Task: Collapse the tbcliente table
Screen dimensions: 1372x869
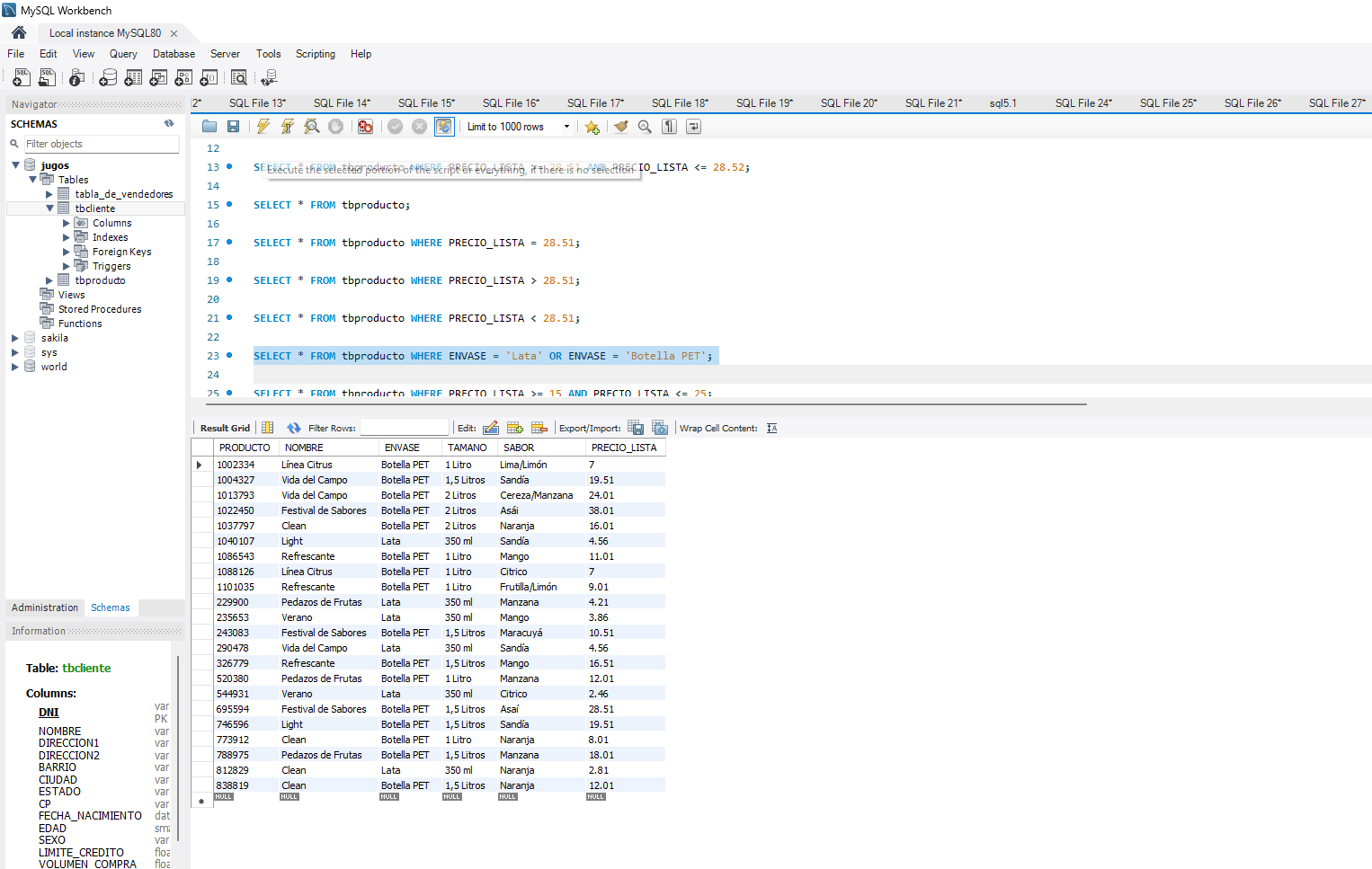Action: pyautogui.click(x=49, y=208)
